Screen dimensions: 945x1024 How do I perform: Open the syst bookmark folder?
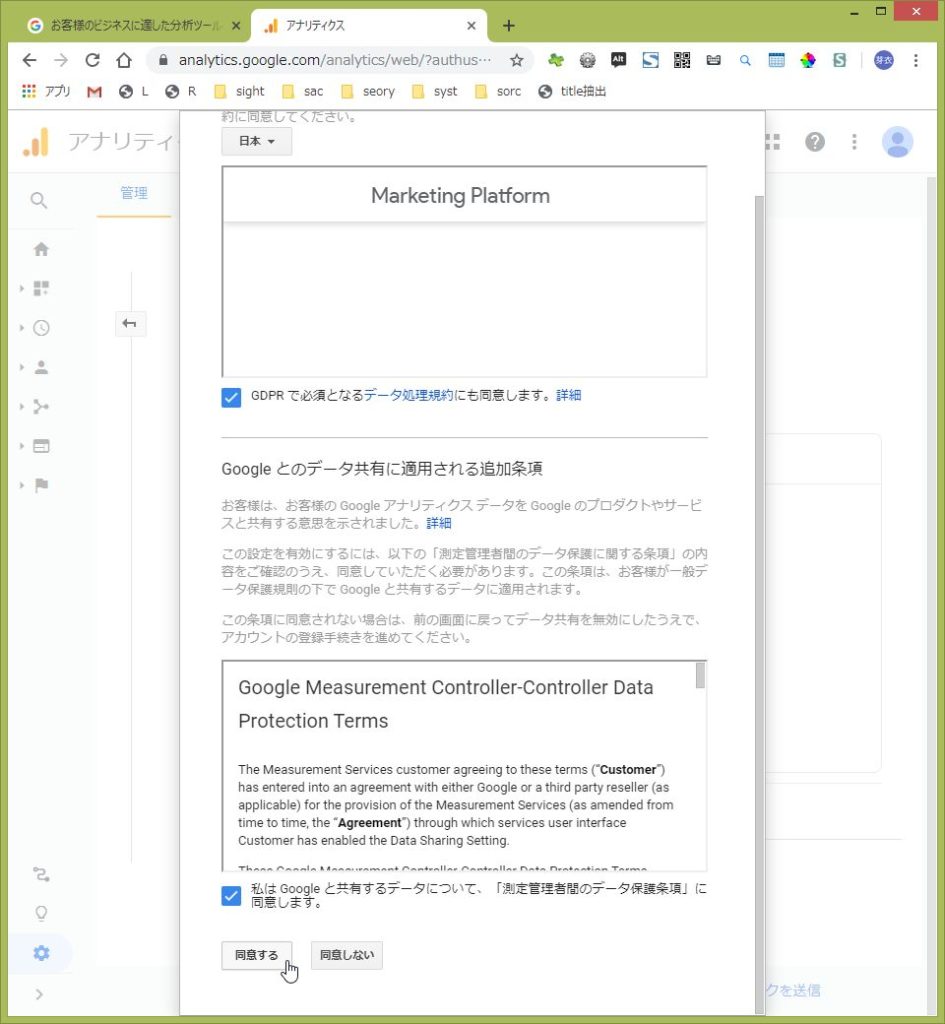[435, 91]
